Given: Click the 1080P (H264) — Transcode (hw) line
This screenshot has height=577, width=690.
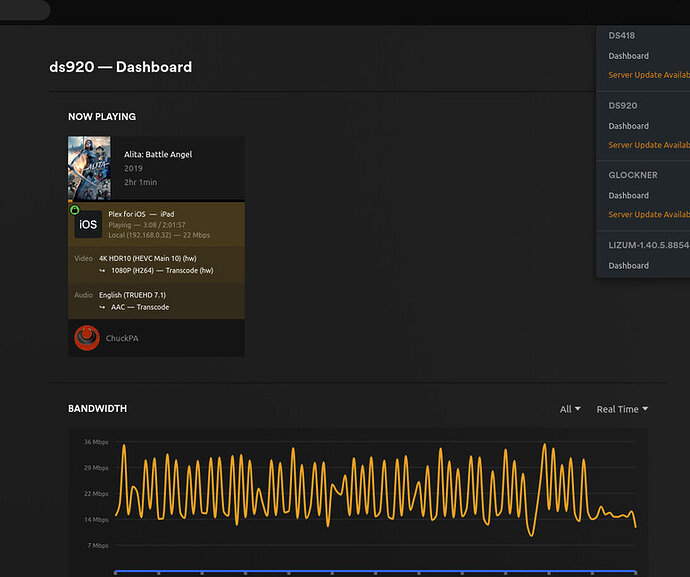Looking at the screenshot, I should click(x=162, y=270).
